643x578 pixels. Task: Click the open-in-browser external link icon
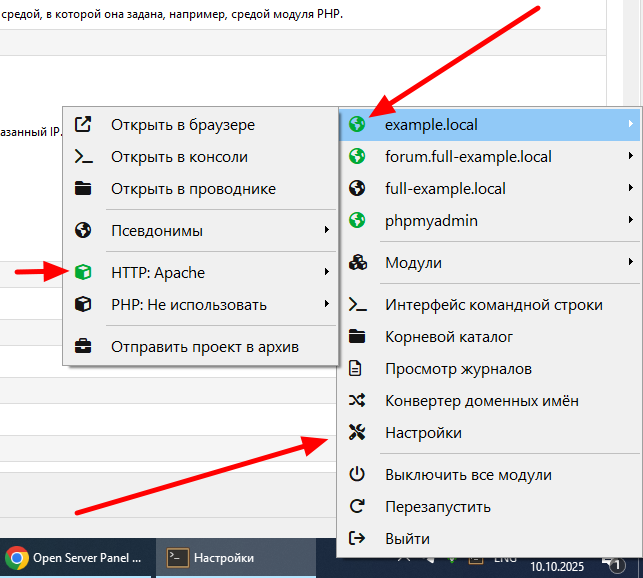pyautogui.click(x=83, y=124)
